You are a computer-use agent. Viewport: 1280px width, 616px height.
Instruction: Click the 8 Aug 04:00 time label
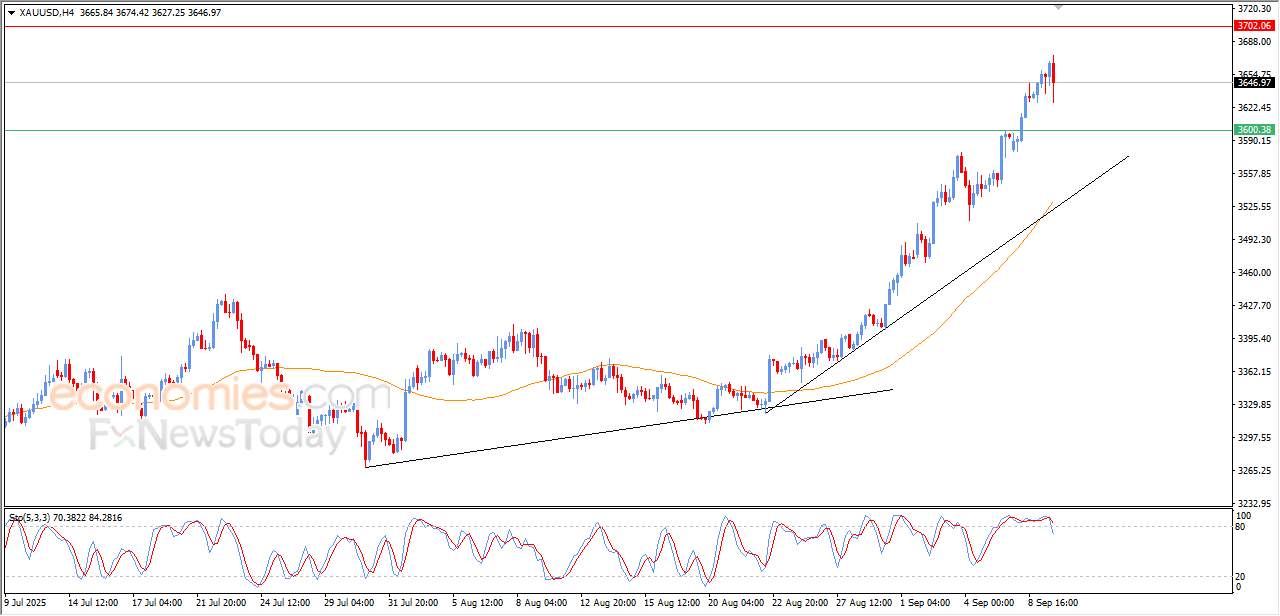point(541,603)
